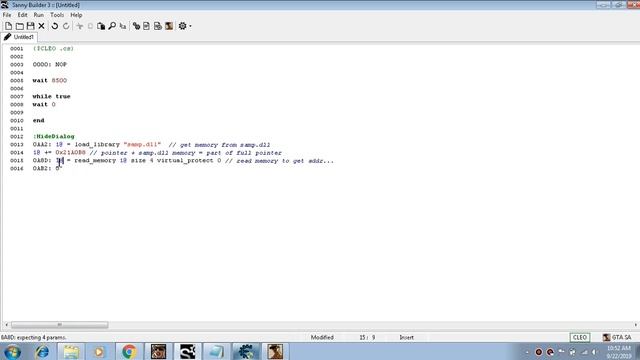The image size is (640, 360).
Task: Open the notepad-like taskbar app
Action: (216, 351)
